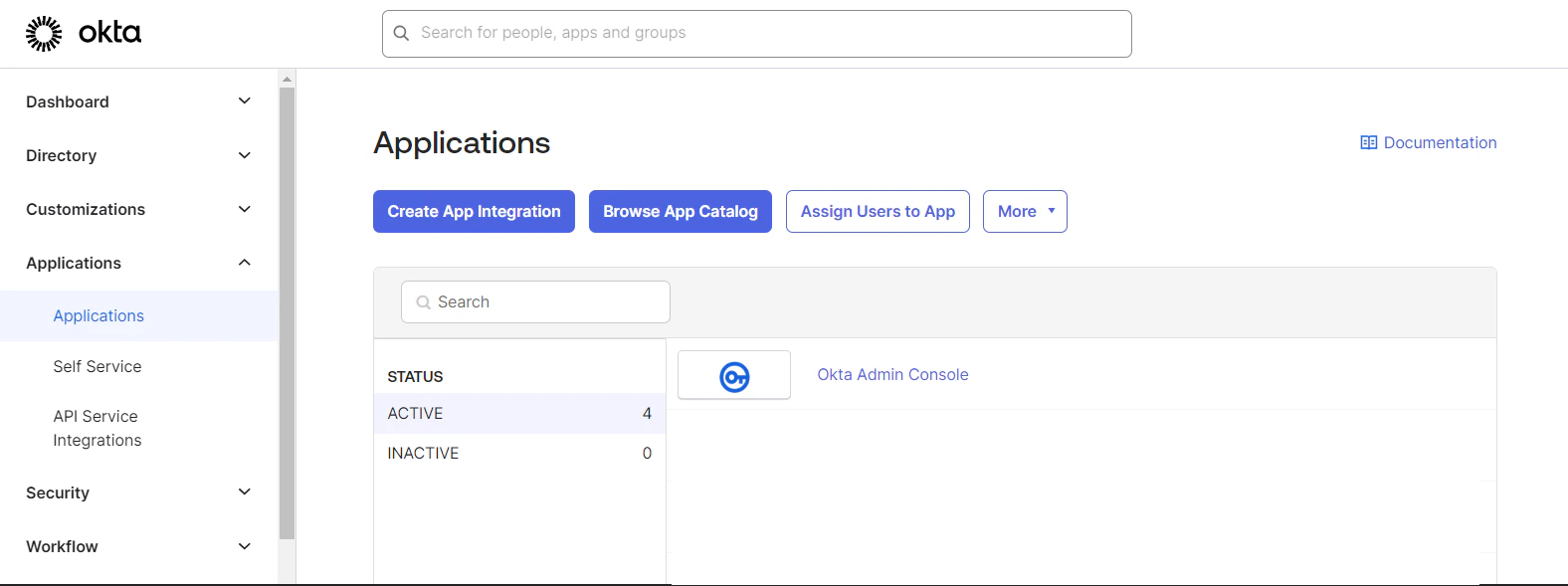Expand the Customizations section chevron
Viewport: 1568px width, 586px height.
[x=245, y=209]
